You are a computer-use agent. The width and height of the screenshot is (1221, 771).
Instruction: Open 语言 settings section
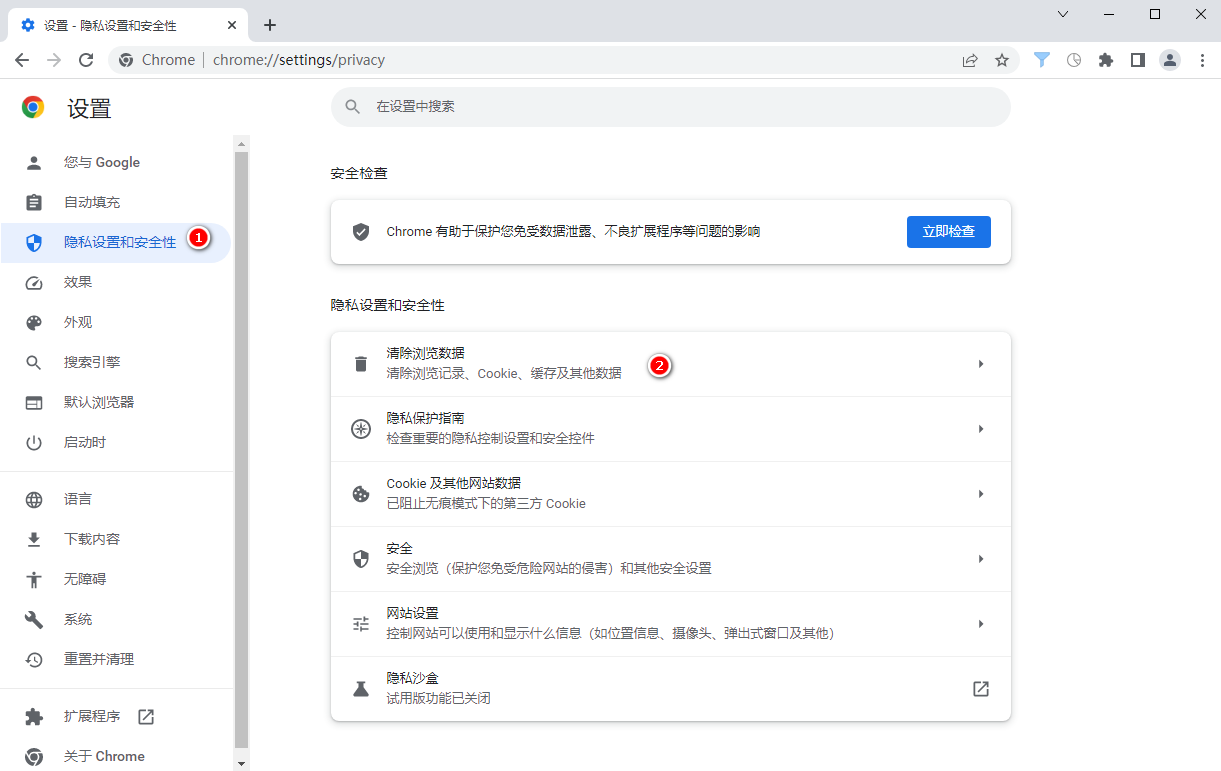(x=116, y=499)
